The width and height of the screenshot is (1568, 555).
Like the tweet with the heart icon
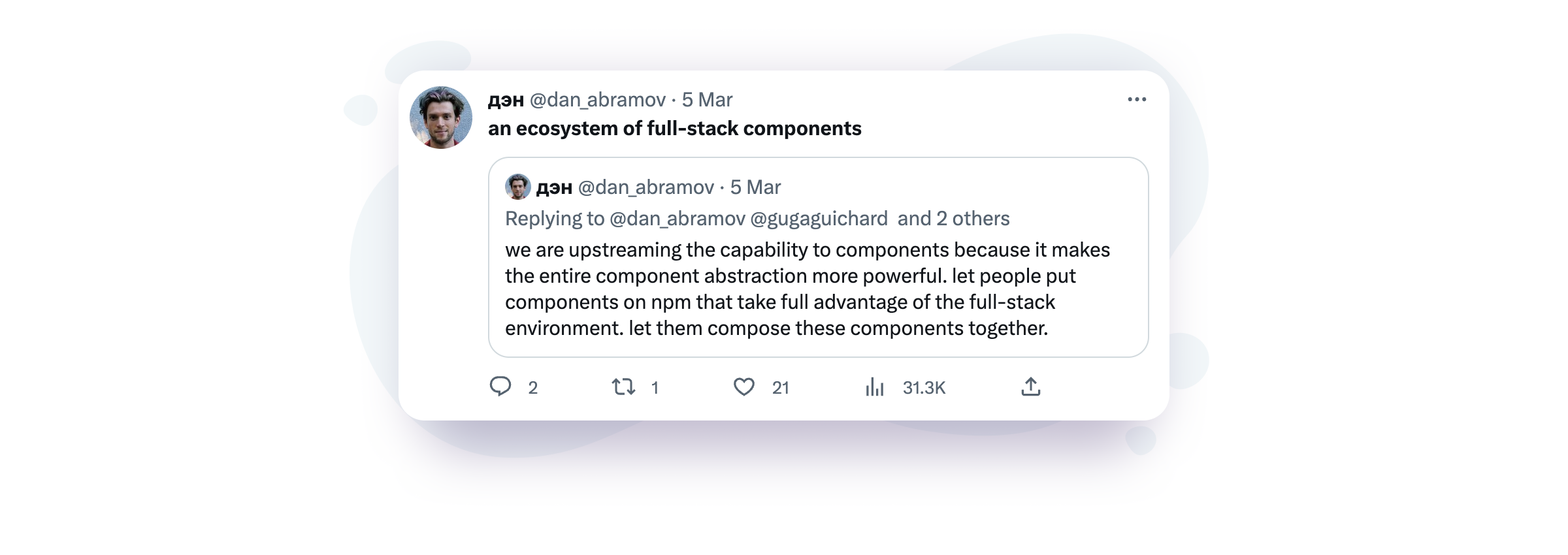(743, 387)
